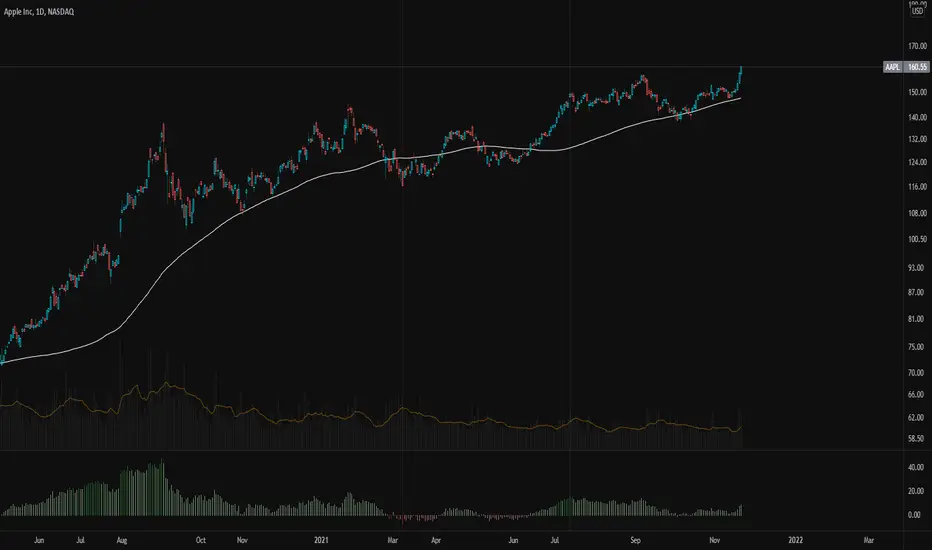Viewport: 932px width, 550px height.
Task: Click the 100.50 price scale label
Action: (x=917, y=239)
